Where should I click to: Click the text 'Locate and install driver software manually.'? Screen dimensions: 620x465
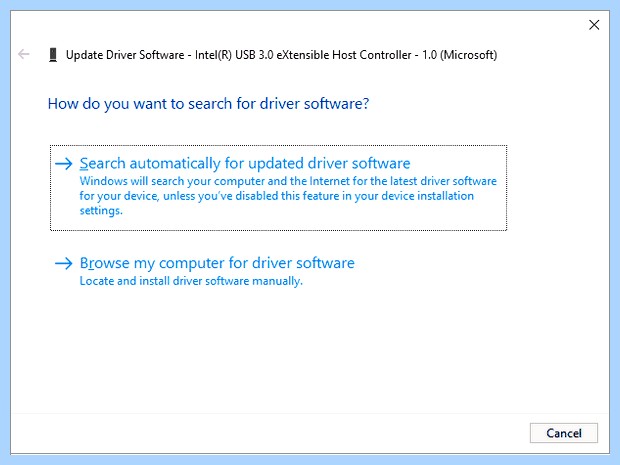(x=191, y=281)
